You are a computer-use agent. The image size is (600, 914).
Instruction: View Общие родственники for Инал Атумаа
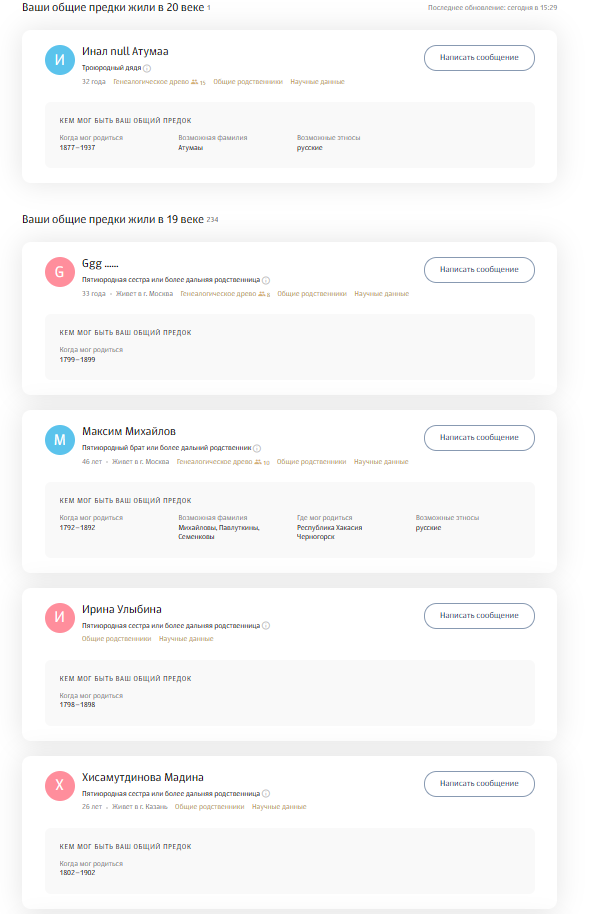coord(248,82)
